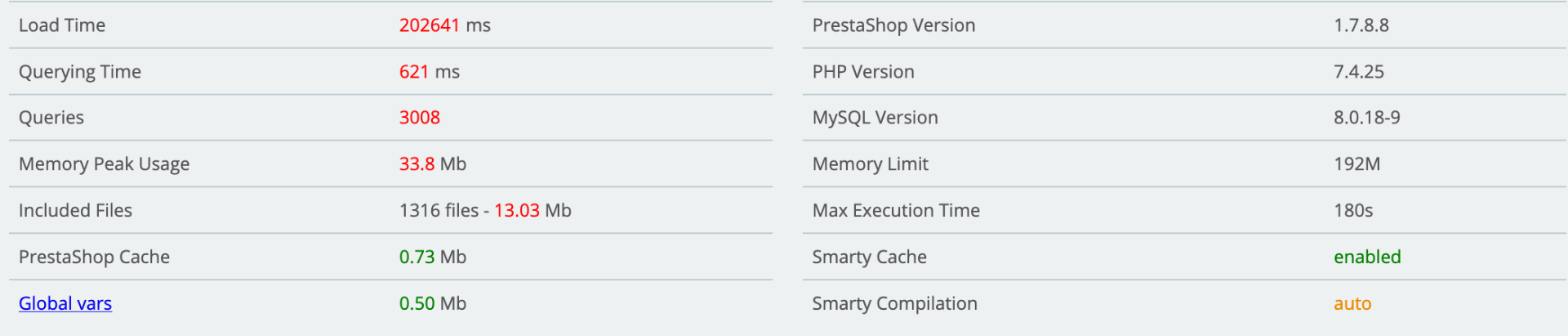
Task: Select the 621 ms querying time value
Action: tap(429, 72)
